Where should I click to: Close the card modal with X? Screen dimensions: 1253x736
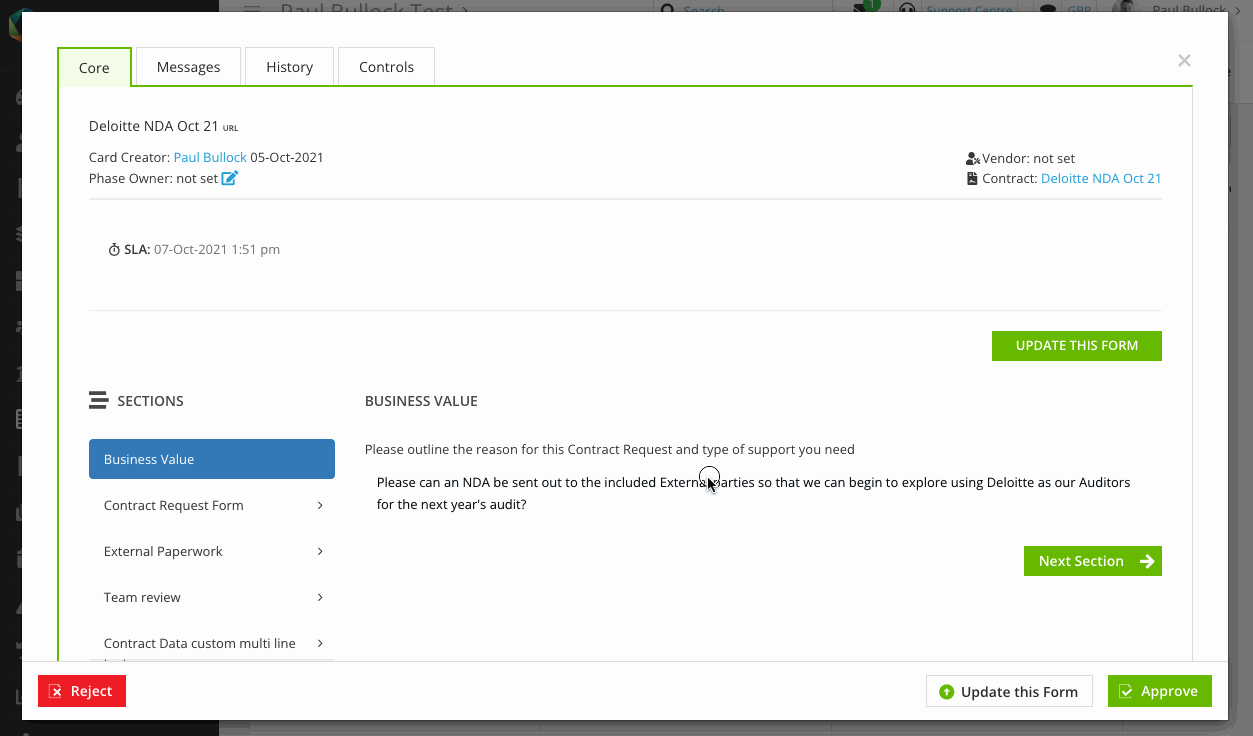(x=1184, y=61)
